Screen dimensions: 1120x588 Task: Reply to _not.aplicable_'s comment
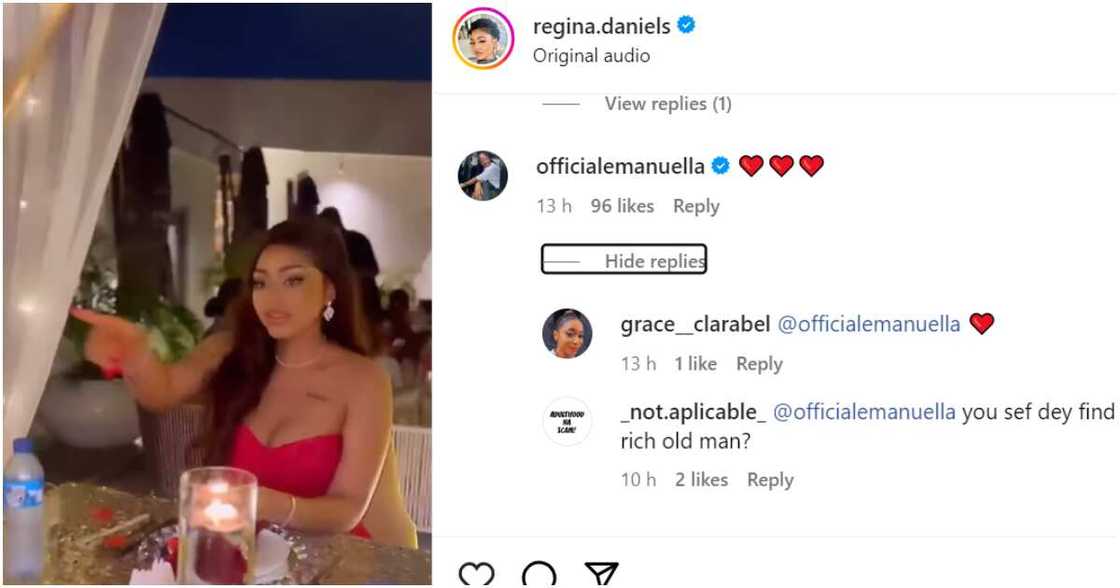click(x=770, y=480)
